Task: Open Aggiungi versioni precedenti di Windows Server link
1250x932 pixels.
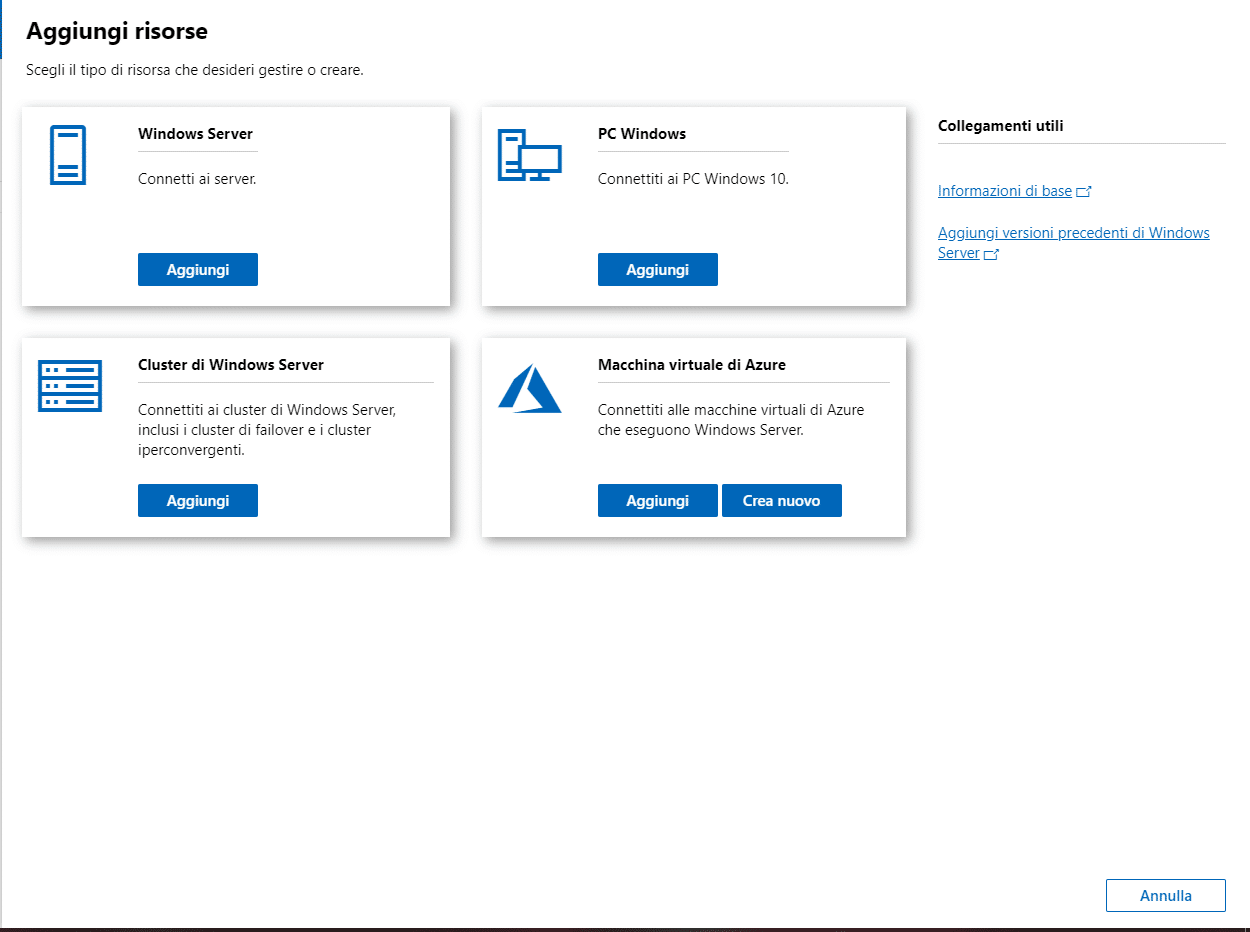Action: [x=1074, y=243]
